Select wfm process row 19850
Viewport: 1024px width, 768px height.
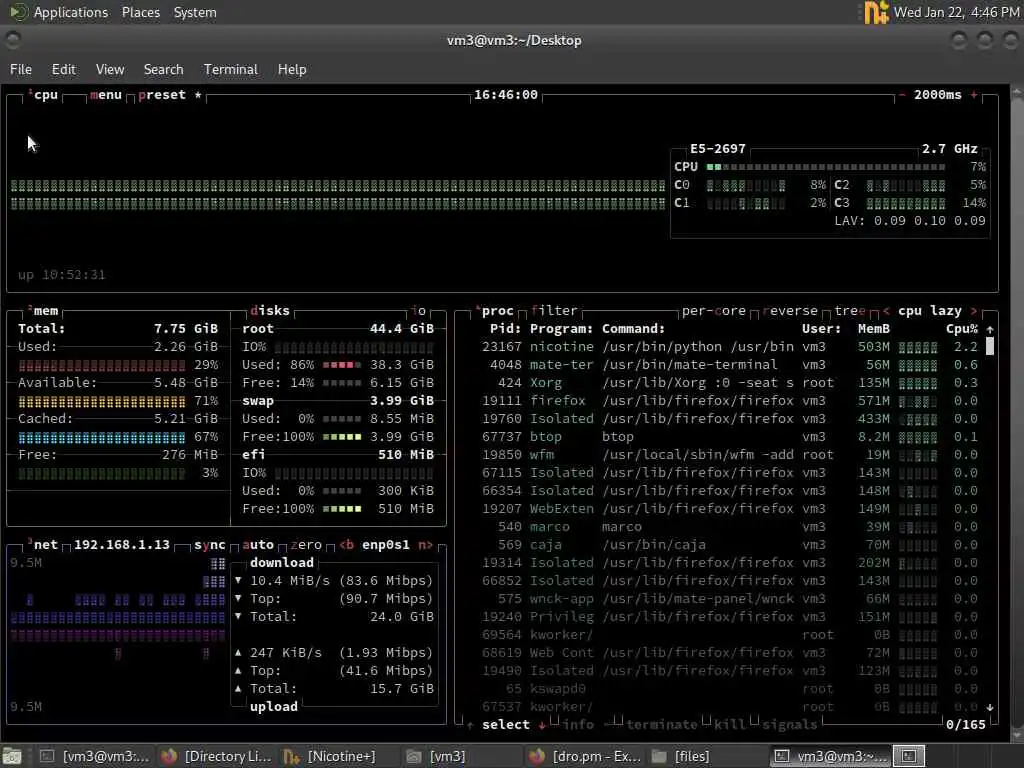730,455
